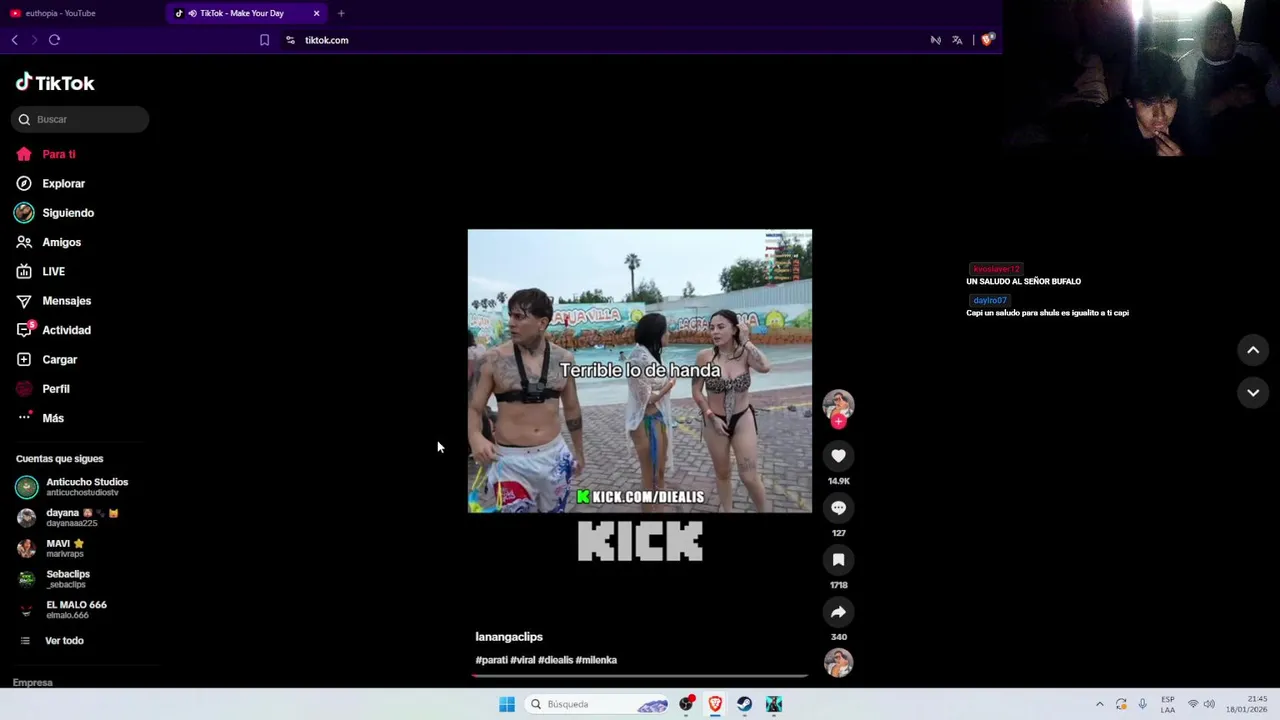
Task: Click the #parati hashtag
Action: click(491, 660)
